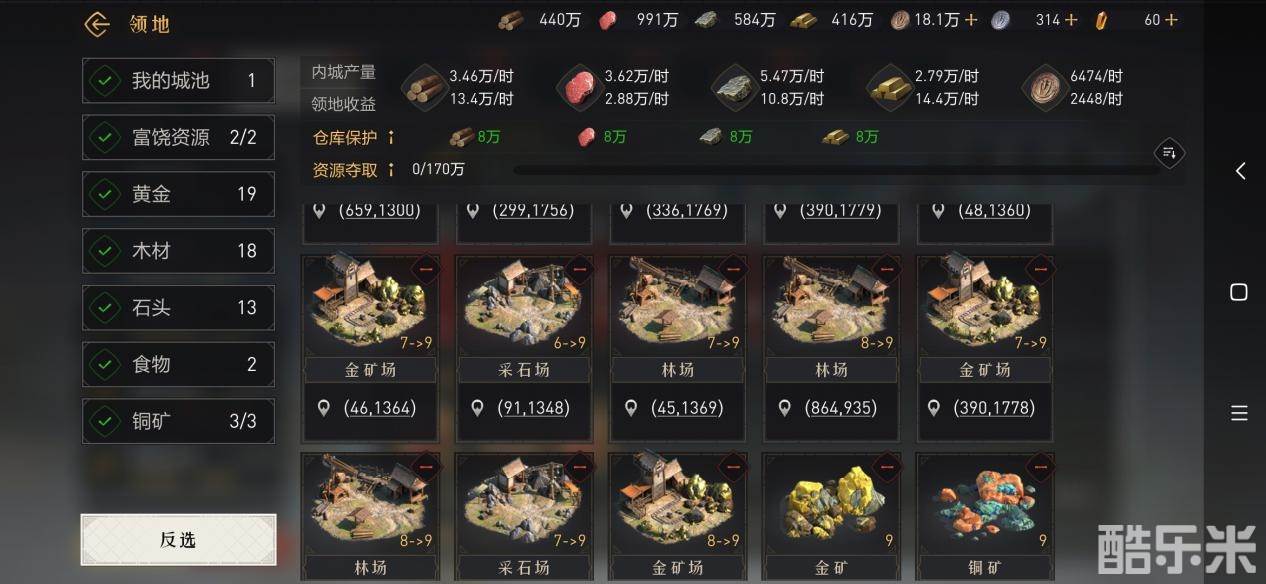Image resolution: width=1266 pixels, height=584 pixels.
Task: Toggle the 铜矿 3/3 filter checkbox
Action: coord(104,421)
